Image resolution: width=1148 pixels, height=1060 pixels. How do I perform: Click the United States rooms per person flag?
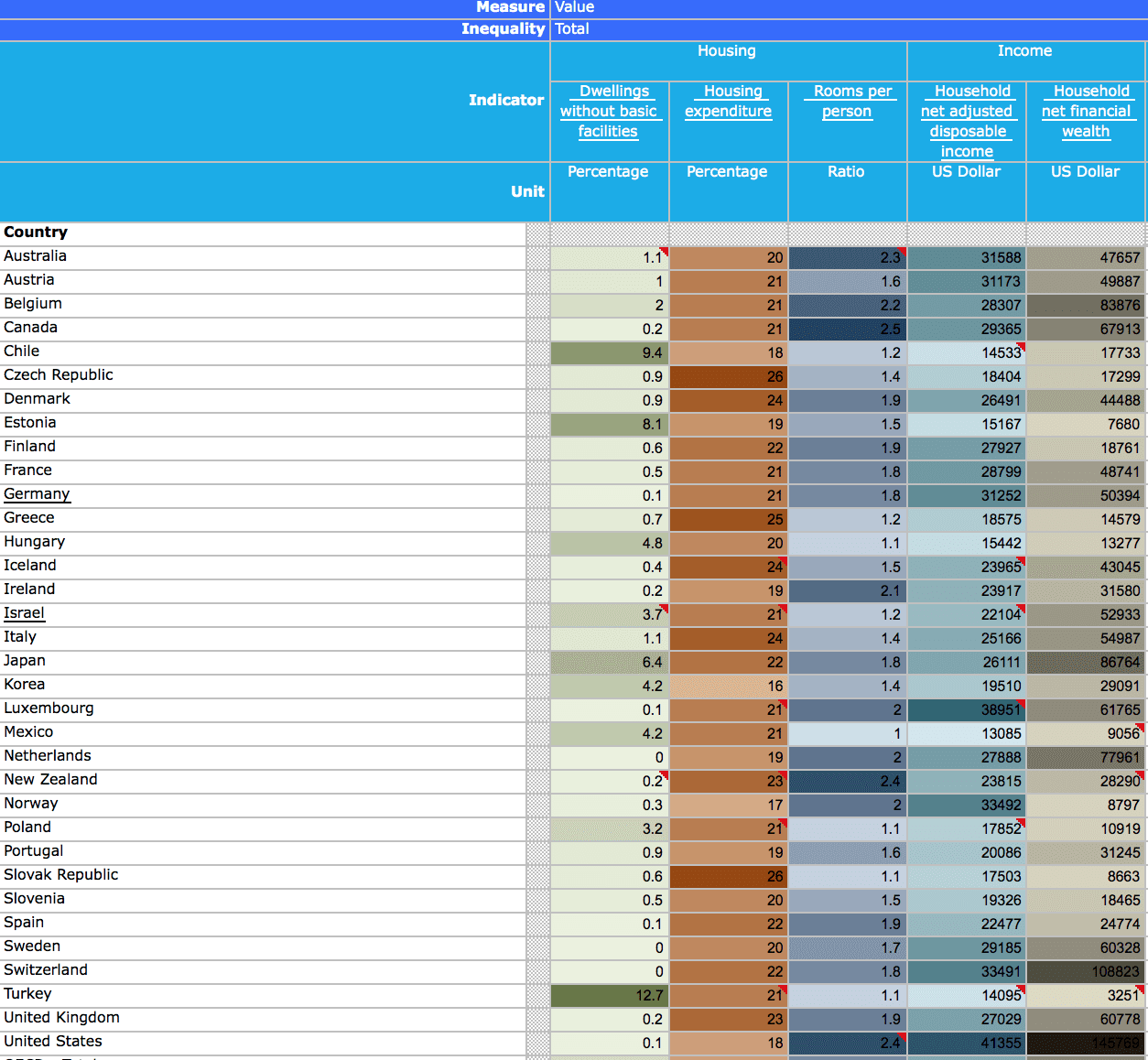click(904, 1037)
